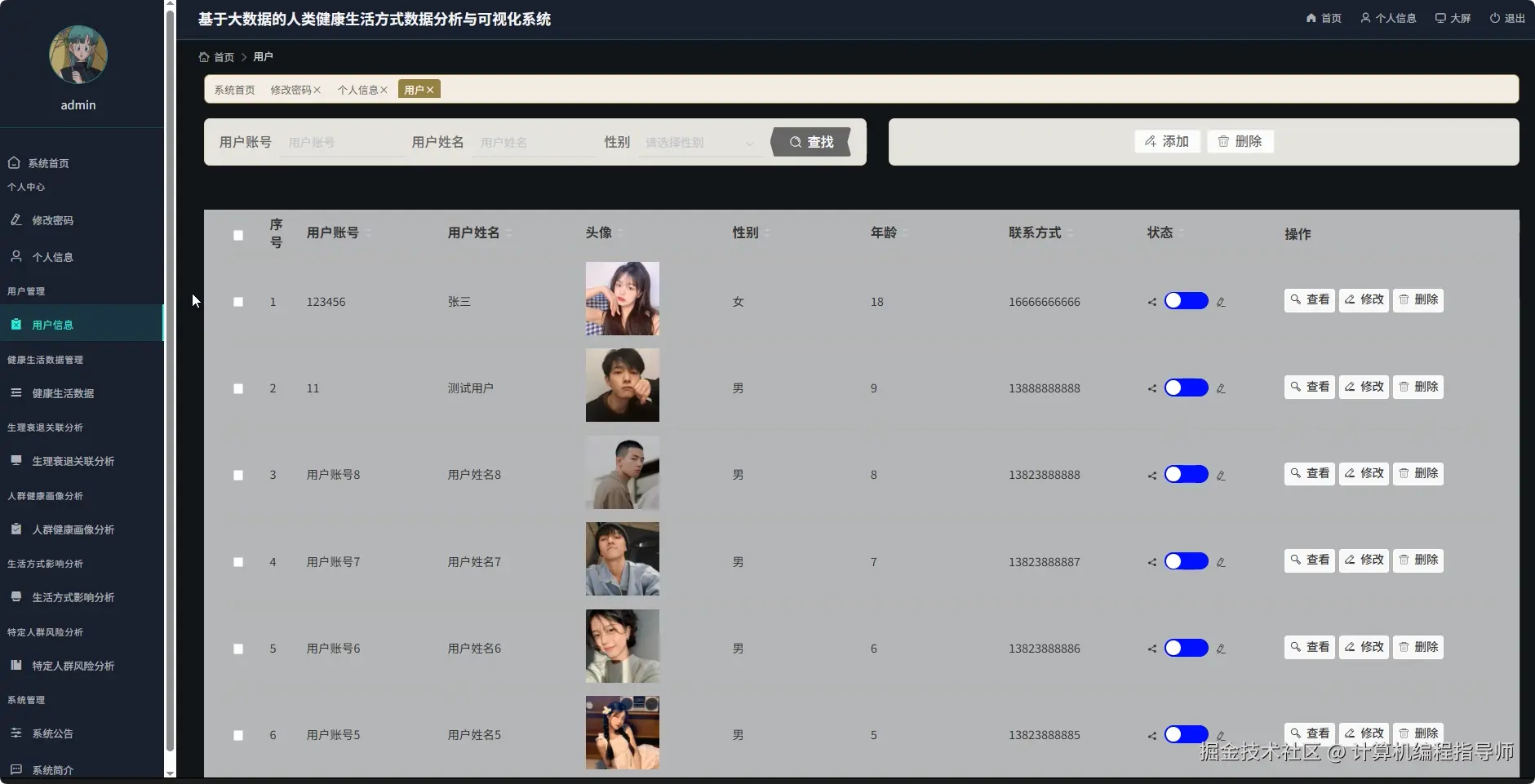Click the pencil edit icon beside 测试用户's toggle
Screen dimensions: 1535x784
(1220, 389)
